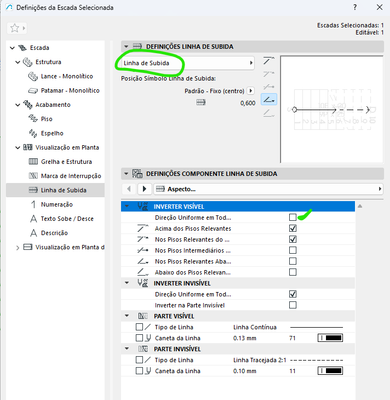Click arrow button next to Padrão - Fixo (centro)

(x=251, y=91)
